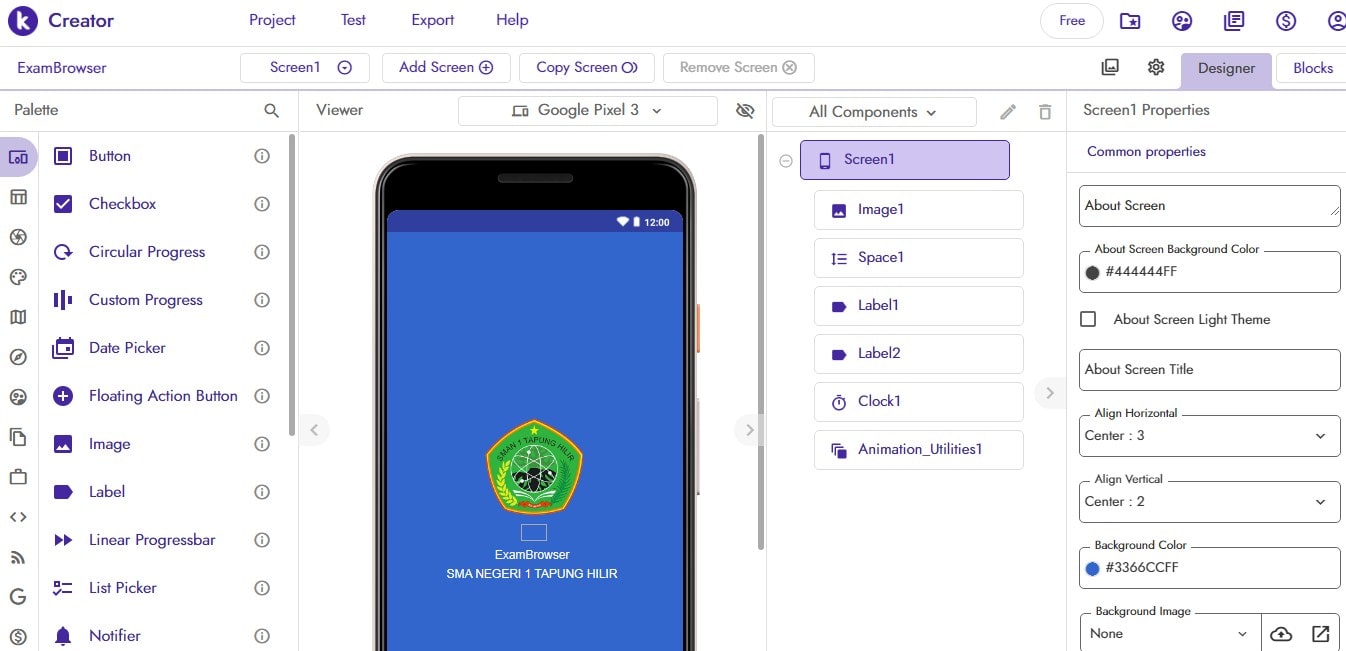Open the Layout palette category
Screen dimensions: 1346x651
17,197
